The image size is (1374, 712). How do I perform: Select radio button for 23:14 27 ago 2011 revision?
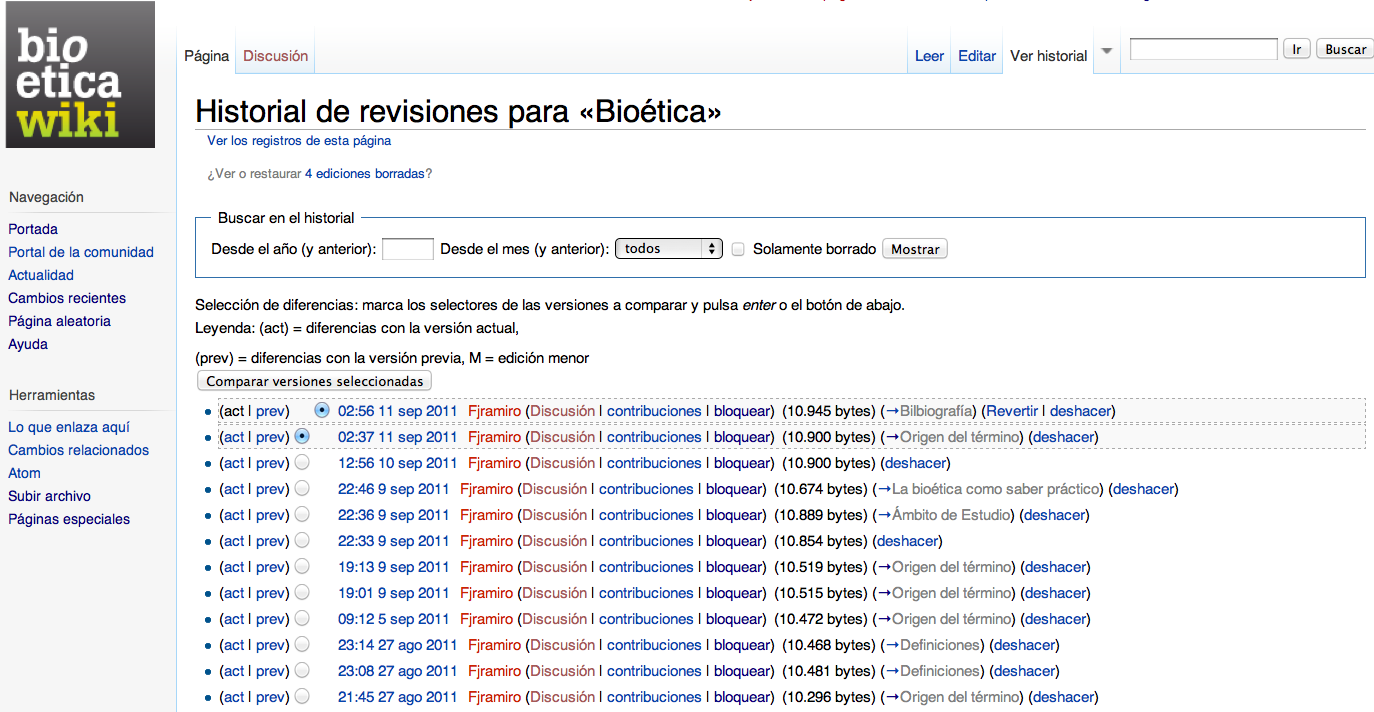pos(302,645)
